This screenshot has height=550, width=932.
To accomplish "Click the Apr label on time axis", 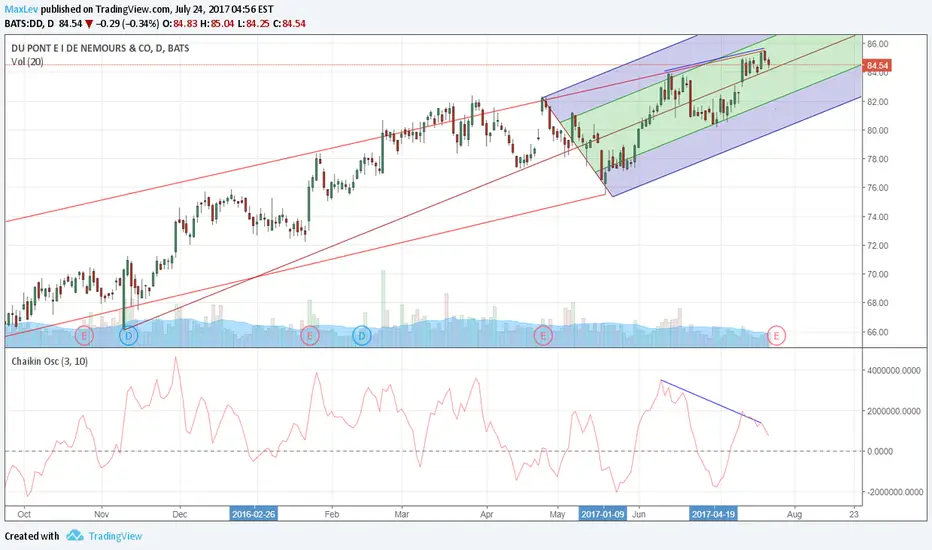I will (x=487, y=514).
